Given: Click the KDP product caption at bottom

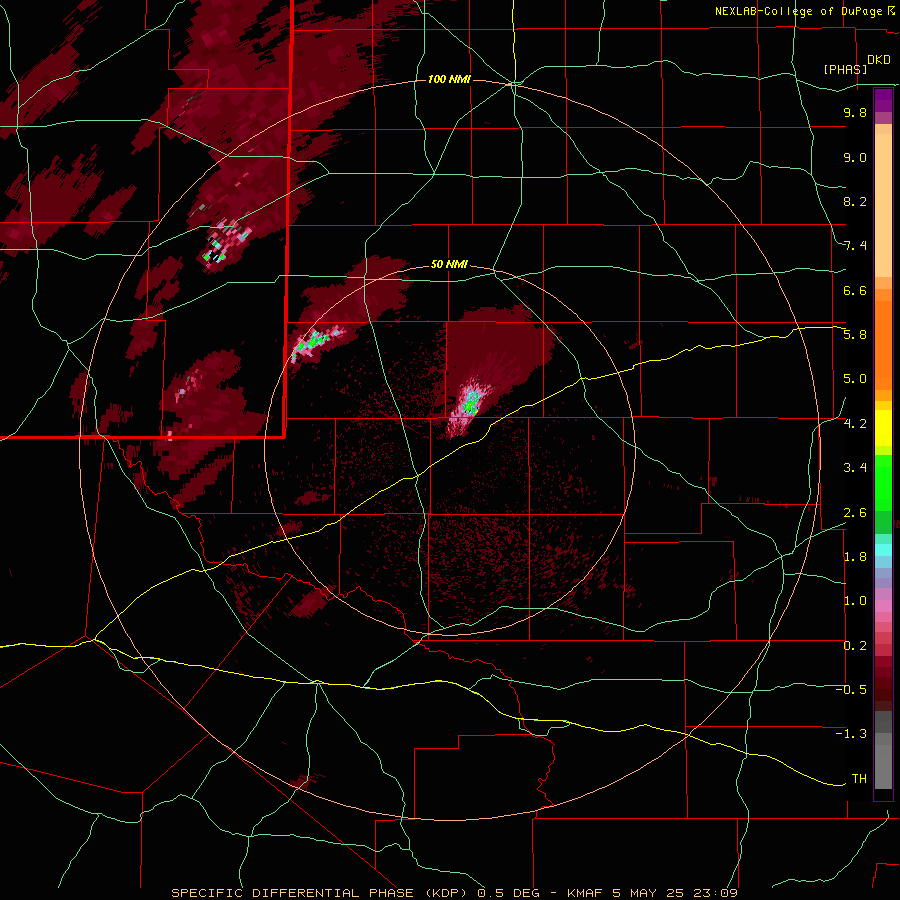Looking at the screenshot, I should (x=455, y=893).
